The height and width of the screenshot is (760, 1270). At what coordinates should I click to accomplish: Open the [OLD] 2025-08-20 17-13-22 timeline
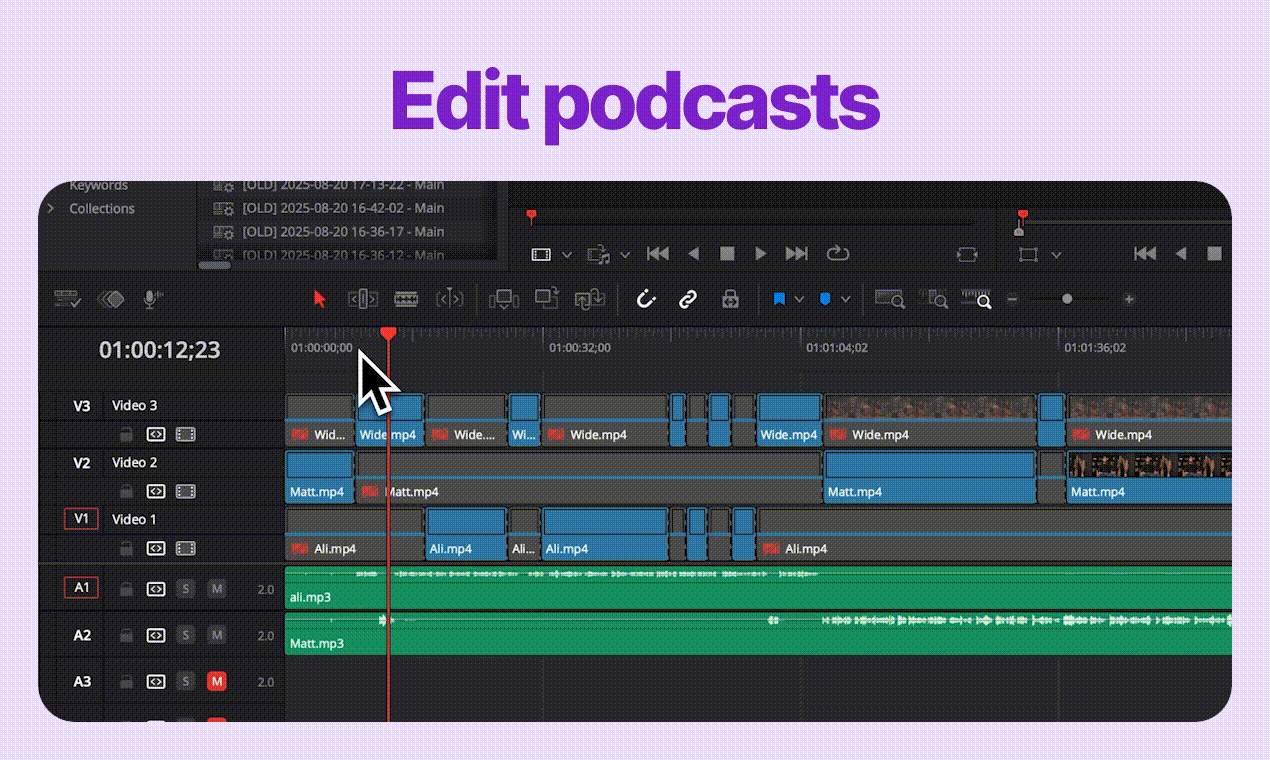pyautogui.click(x=340, y=185)
